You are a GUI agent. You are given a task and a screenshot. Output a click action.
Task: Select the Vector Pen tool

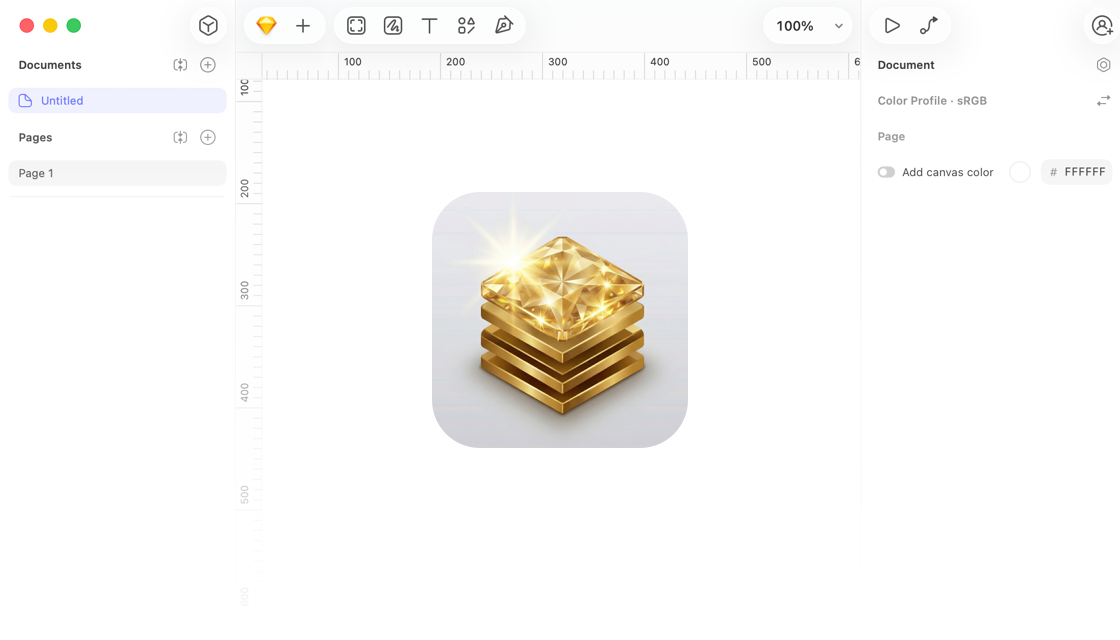click(x=504, y=25)
